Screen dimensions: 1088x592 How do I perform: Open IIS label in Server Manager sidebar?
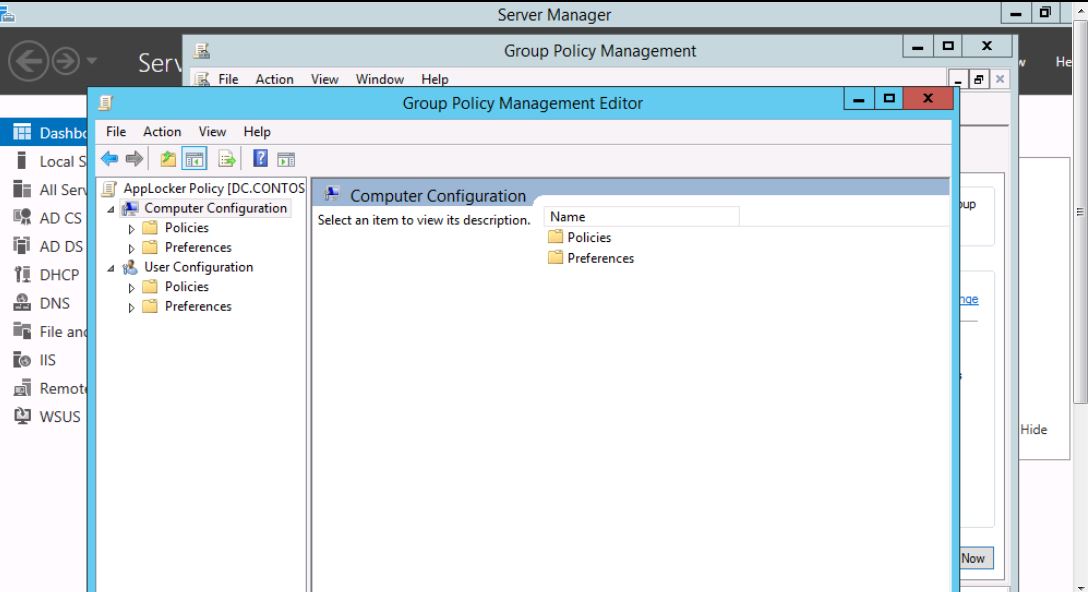coord(47,360)
